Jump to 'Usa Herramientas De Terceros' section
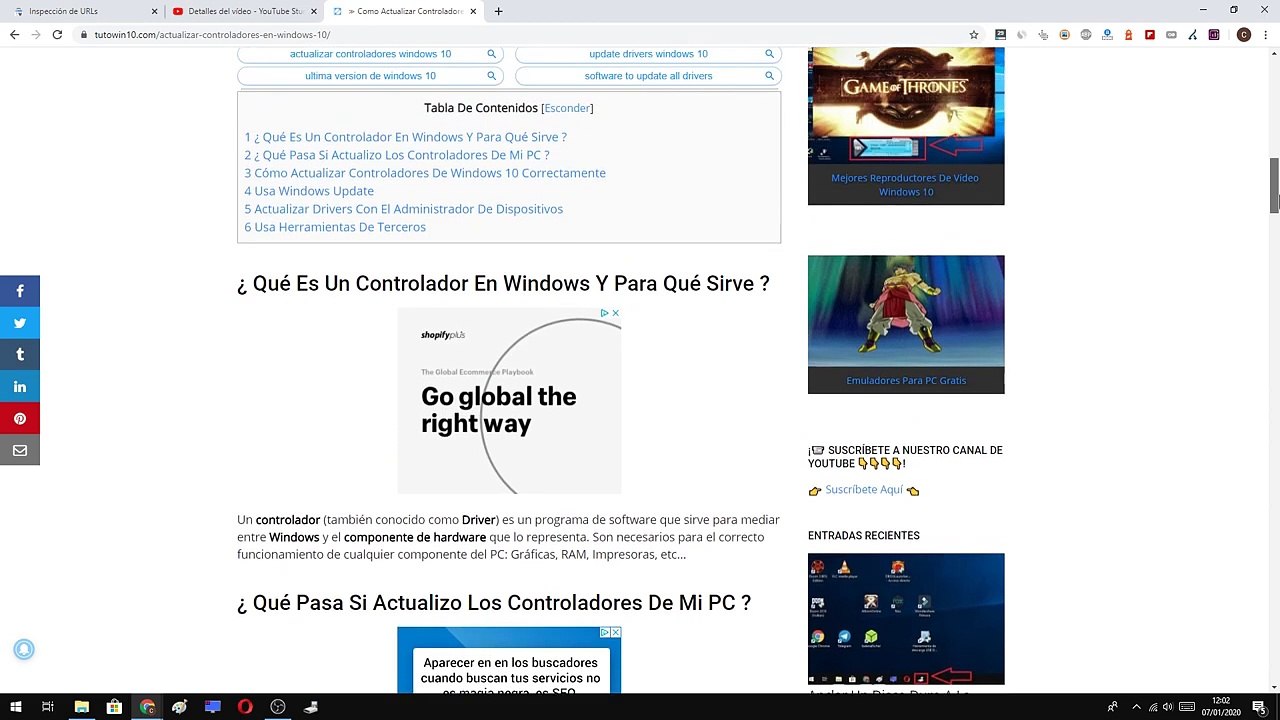The image size is (1280, 720). (335, 227)
